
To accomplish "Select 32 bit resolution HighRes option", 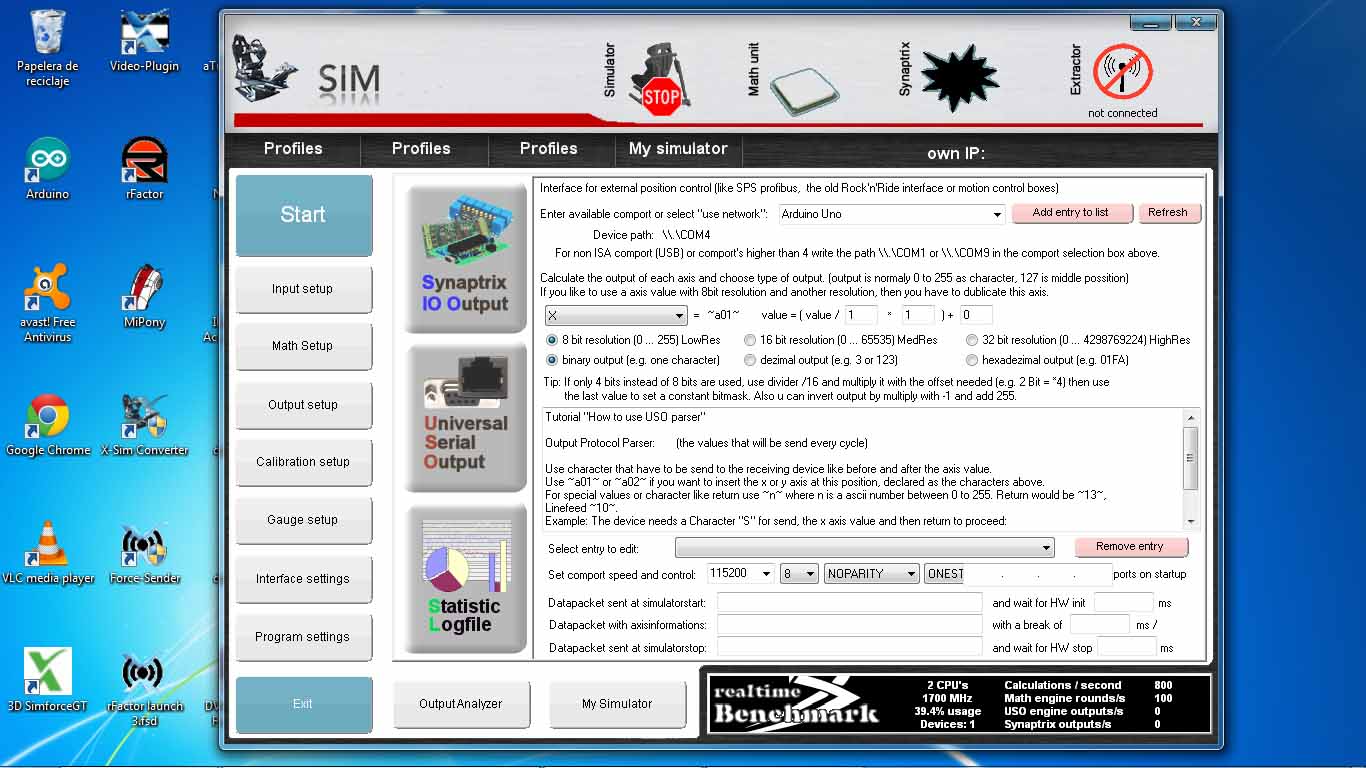I will [x=972, y=340].
